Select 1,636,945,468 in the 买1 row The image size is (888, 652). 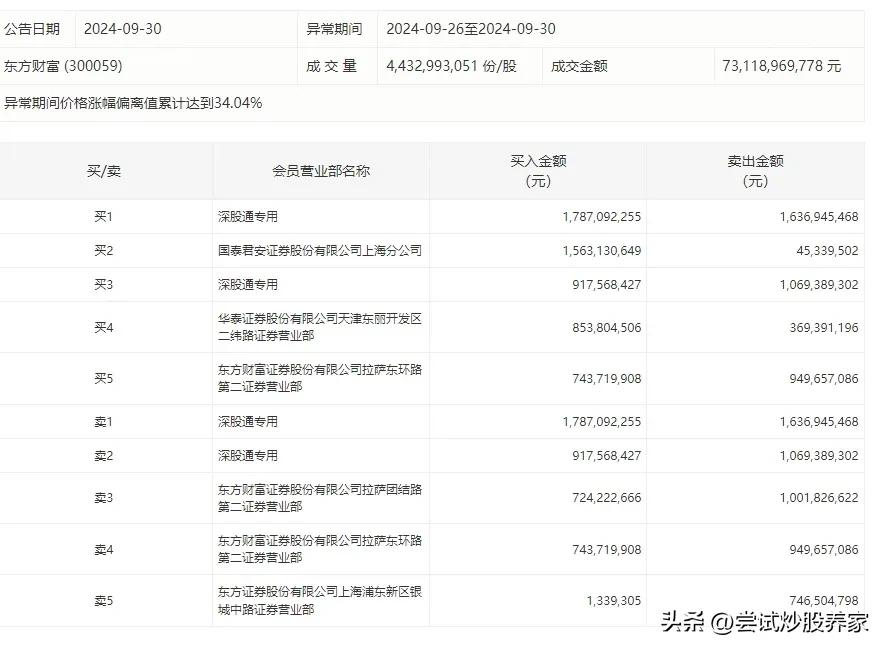[x=819, y=216]
